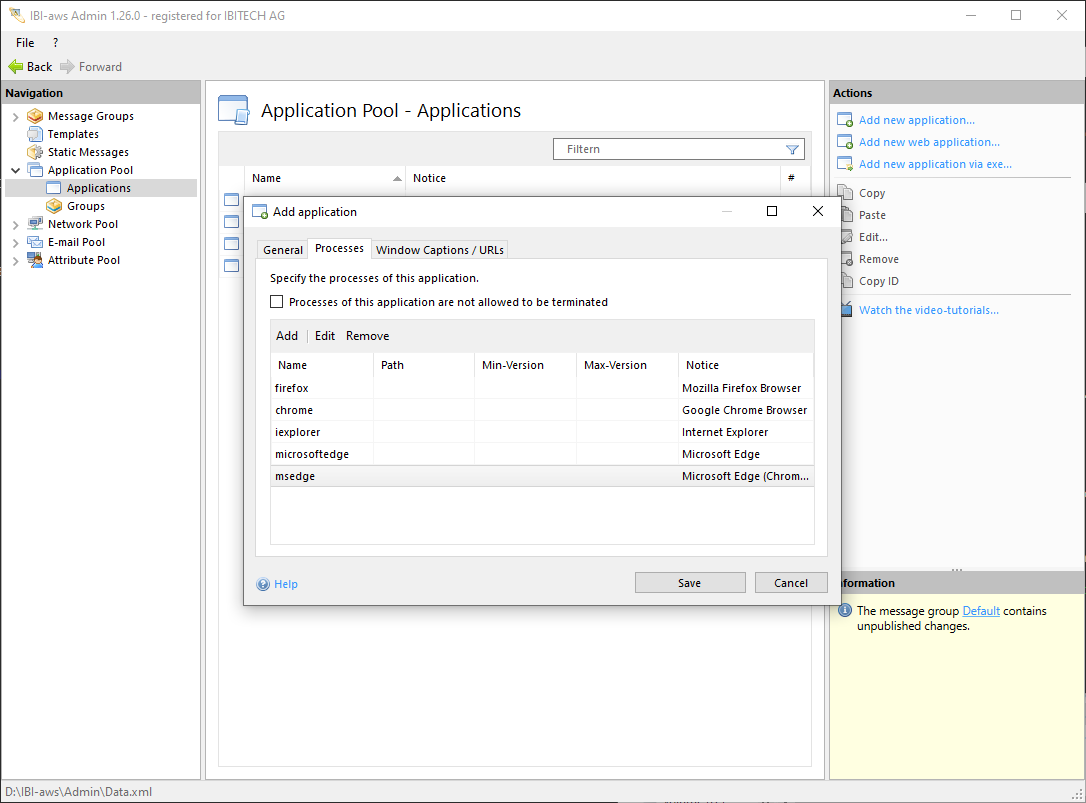Open the Window Captions / URLs tab
1086x803 pixels.
440,250
